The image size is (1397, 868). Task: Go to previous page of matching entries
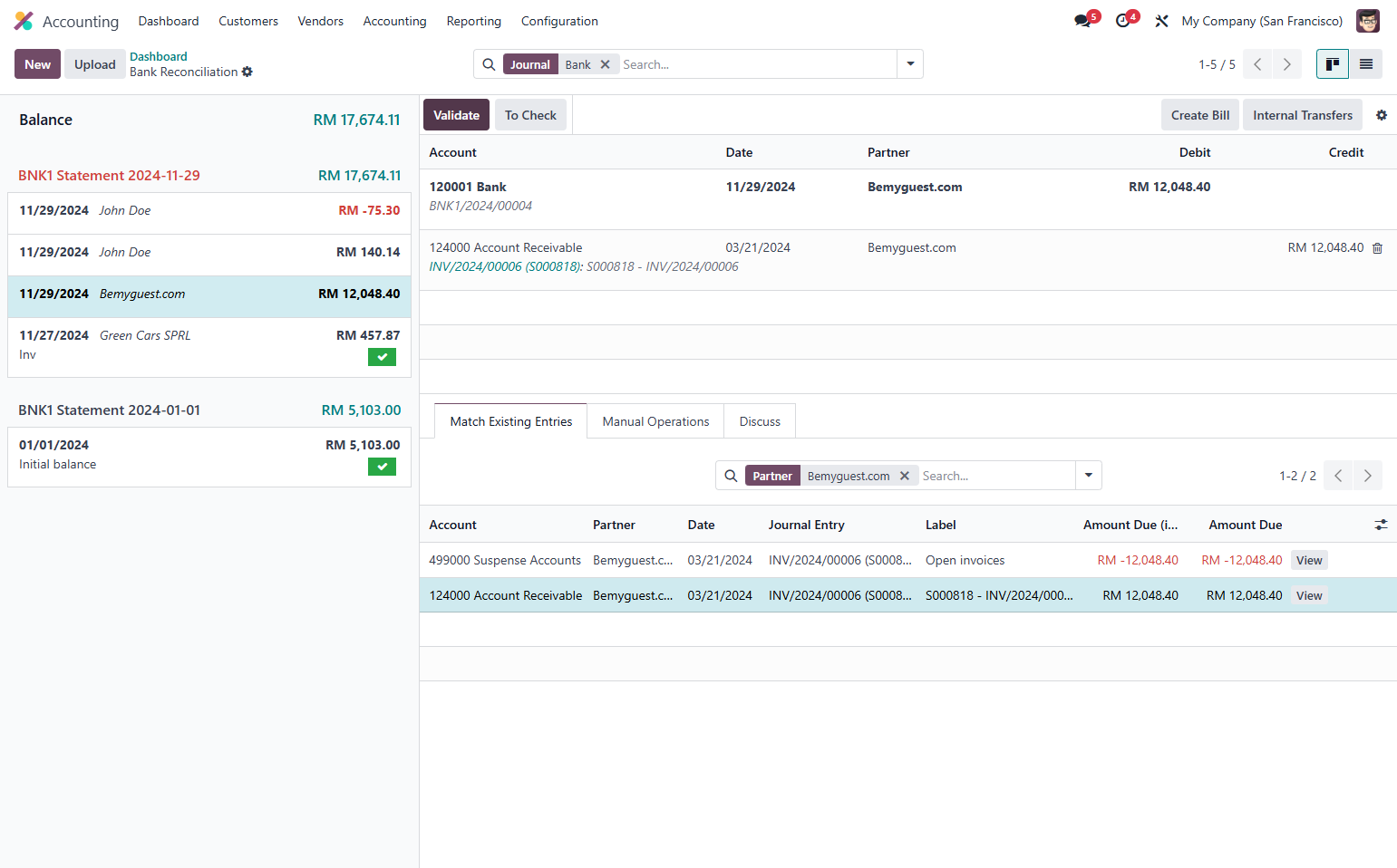pyautogui.click(x=1338, y=476)
